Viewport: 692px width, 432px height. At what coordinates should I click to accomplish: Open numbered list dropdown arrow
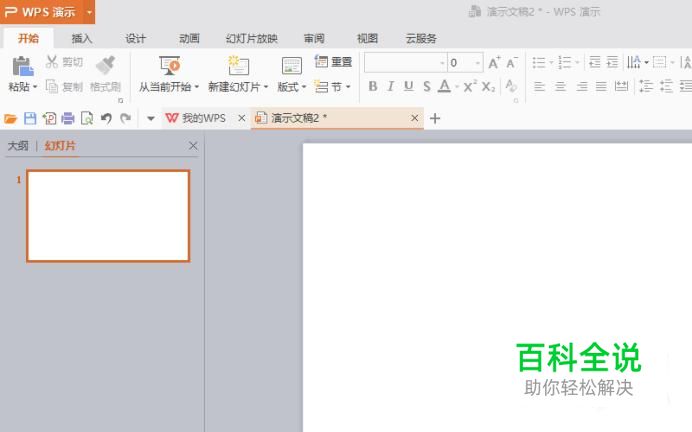coord(577,63)
